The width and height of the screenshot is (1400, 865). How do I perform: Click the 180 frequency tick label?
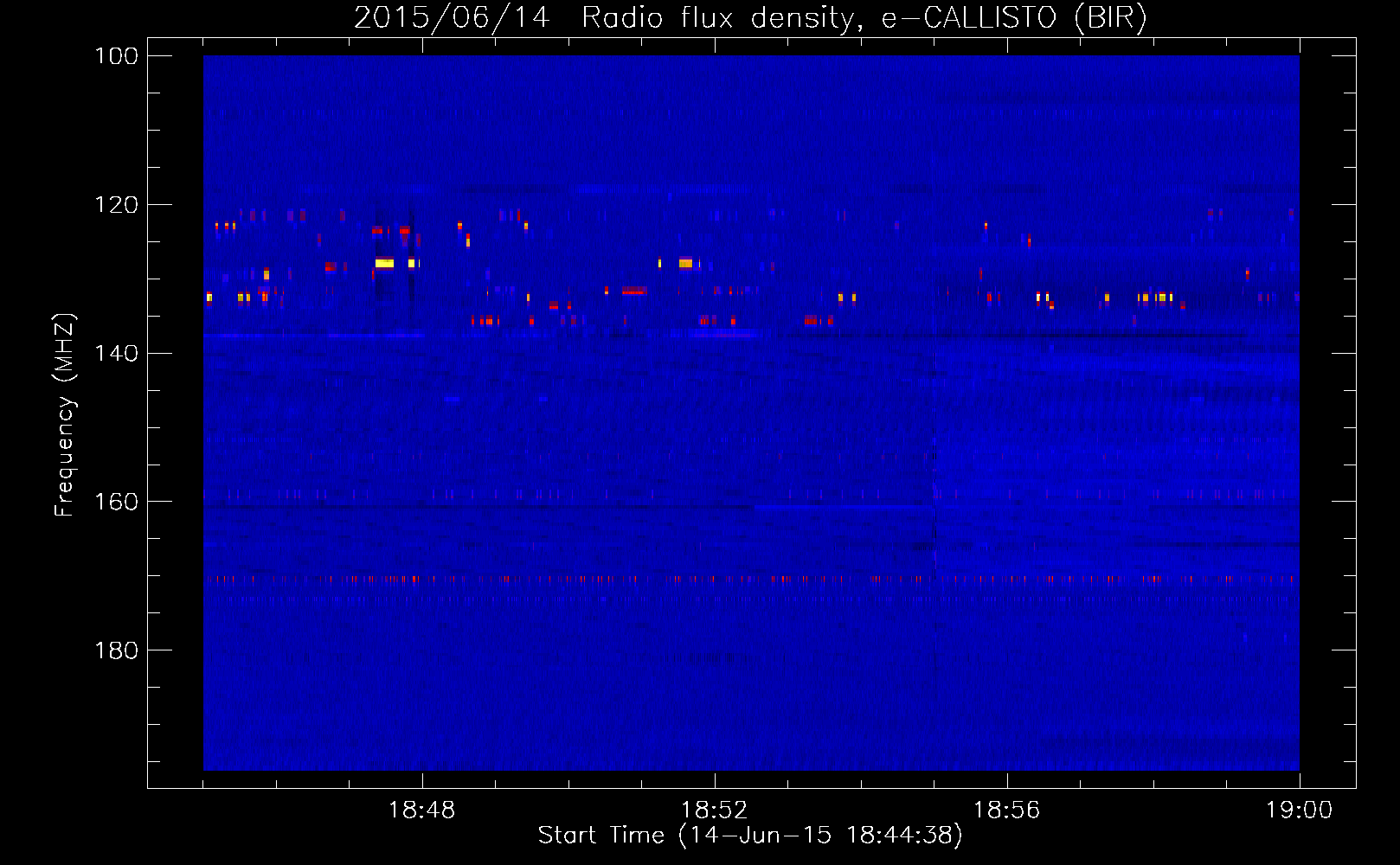(115, 650)
